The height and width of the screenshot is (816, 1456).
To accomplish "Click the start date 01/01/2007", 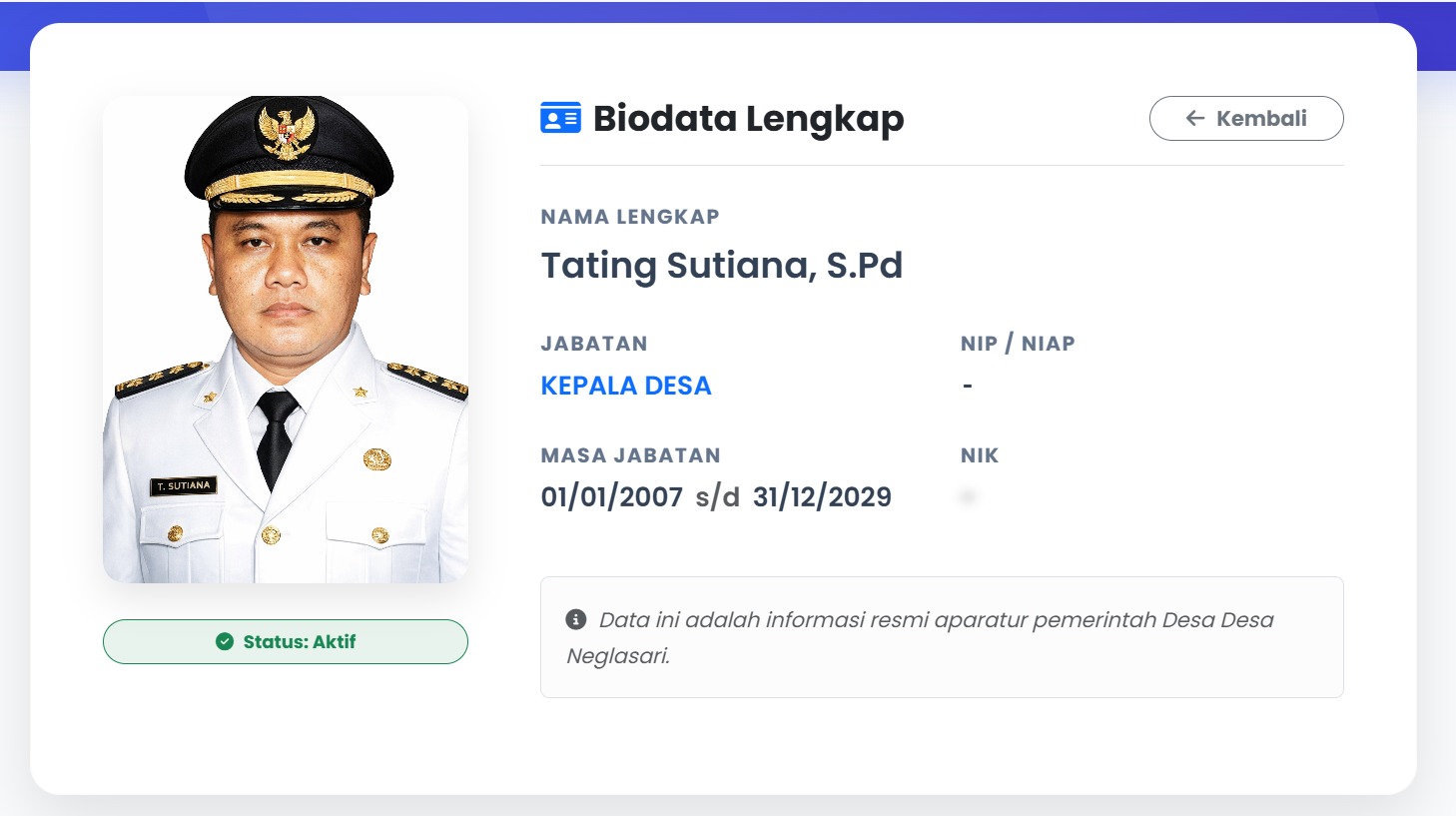I will (612, 497).
